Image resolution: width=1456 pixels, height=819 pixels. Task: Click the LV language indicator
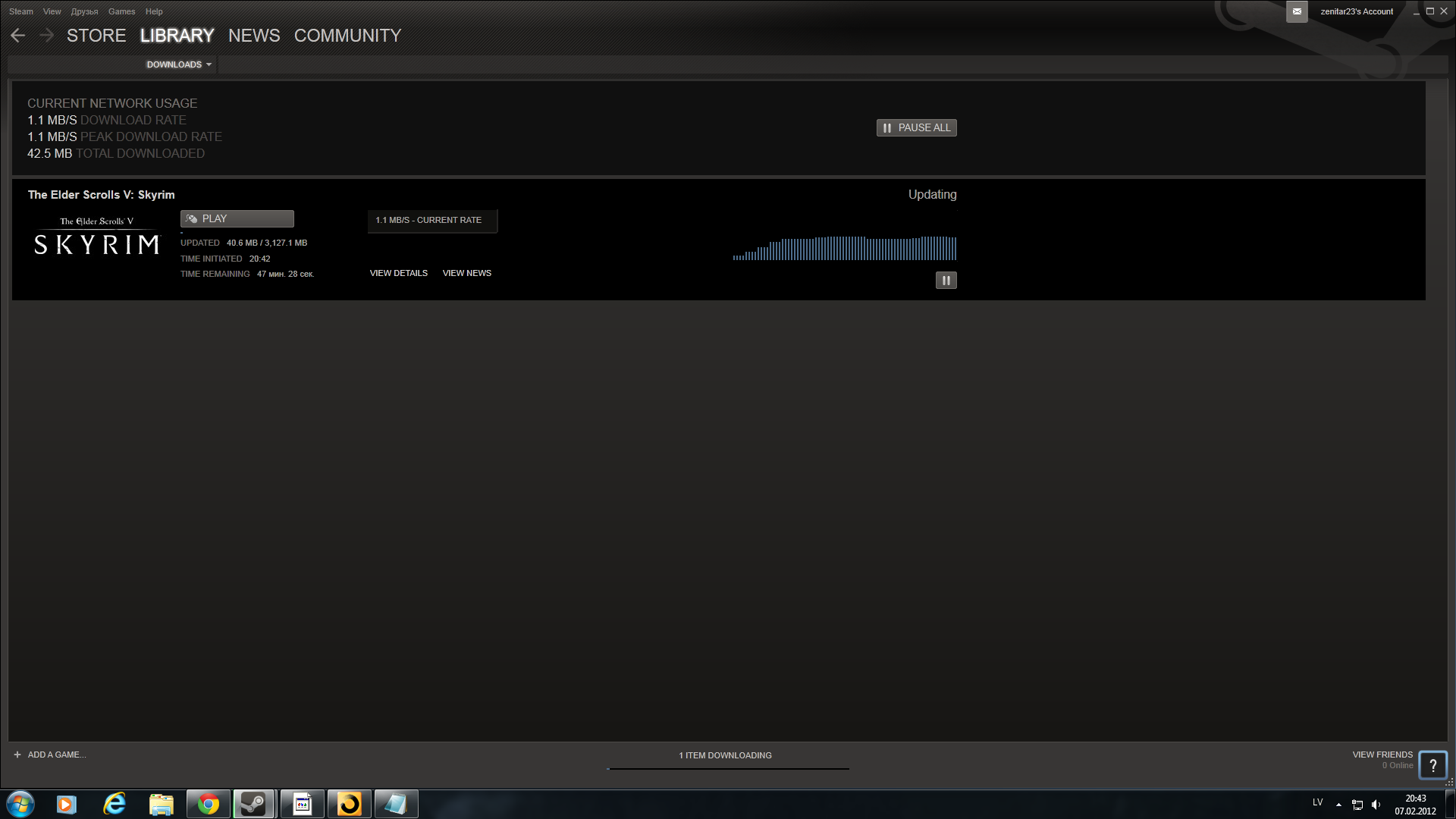tap(1318, 802)
